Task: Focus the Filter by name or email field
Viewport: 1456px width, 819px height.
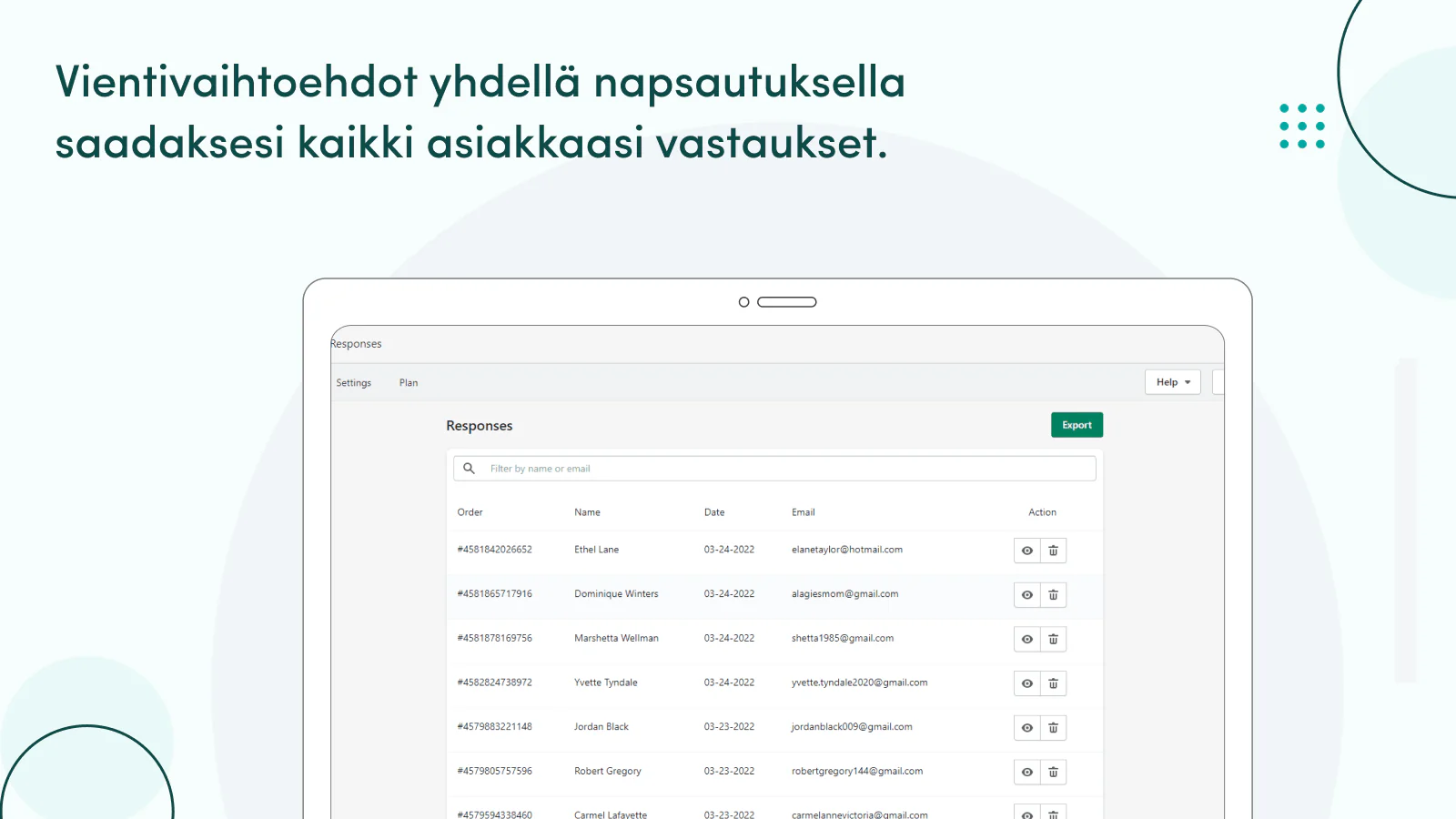Action: pos(774,469)
